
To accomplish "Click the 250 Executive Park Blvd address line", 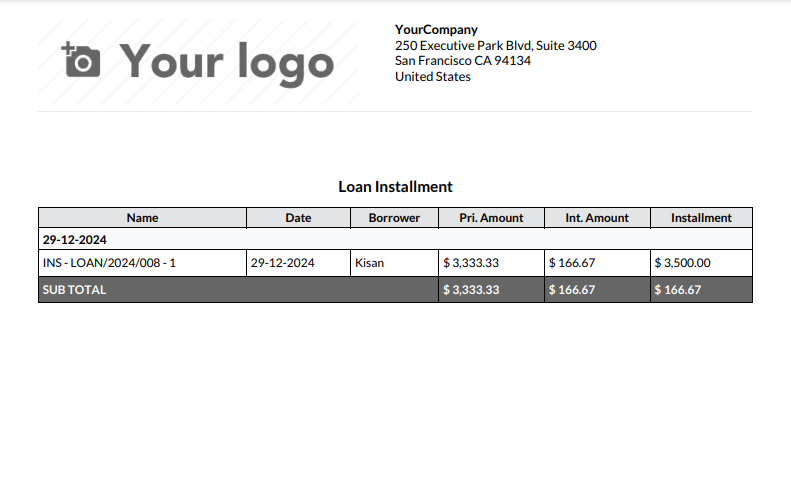I will 495,45.
